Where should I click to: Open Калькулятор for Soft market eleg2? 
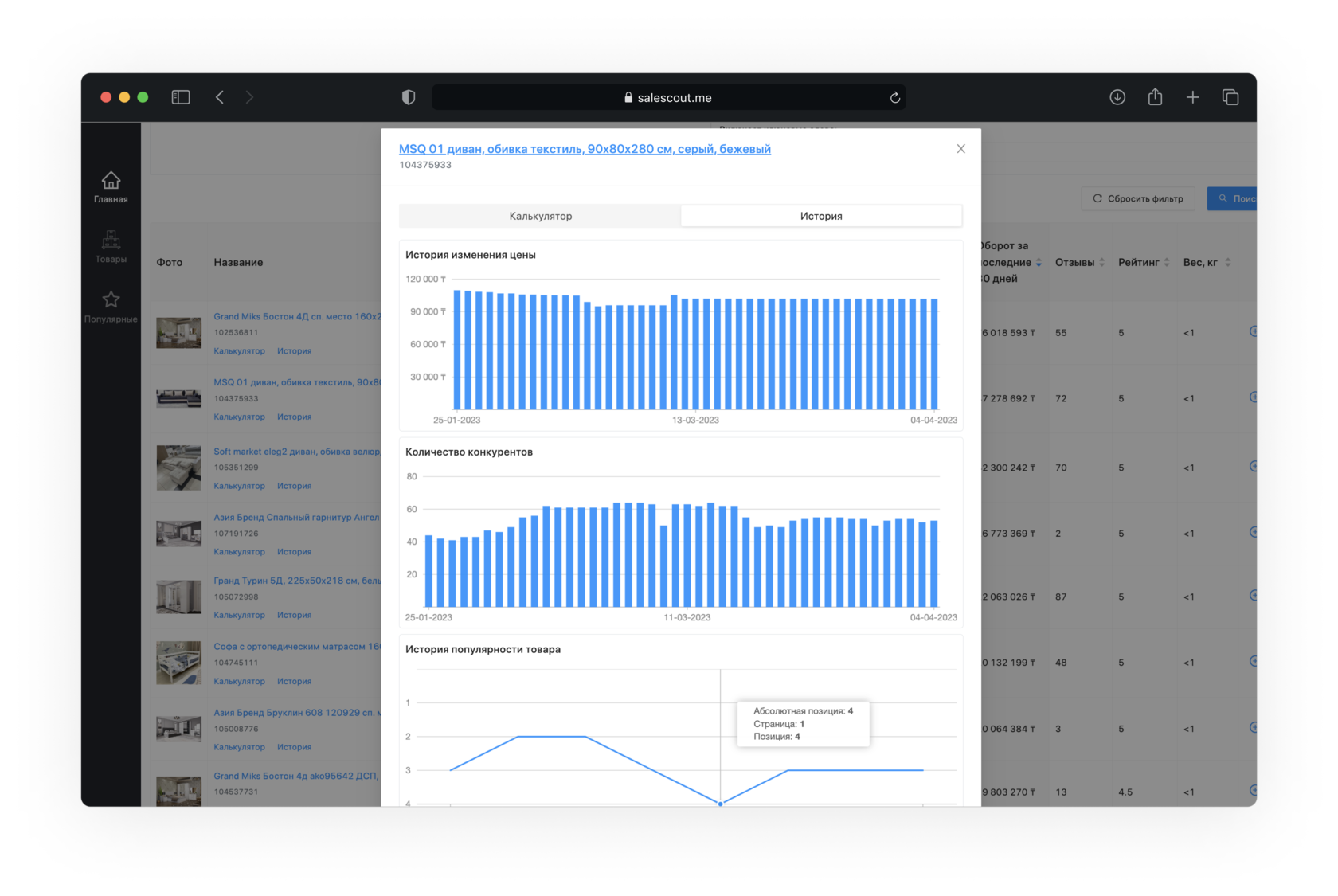(x=239, y=486)
